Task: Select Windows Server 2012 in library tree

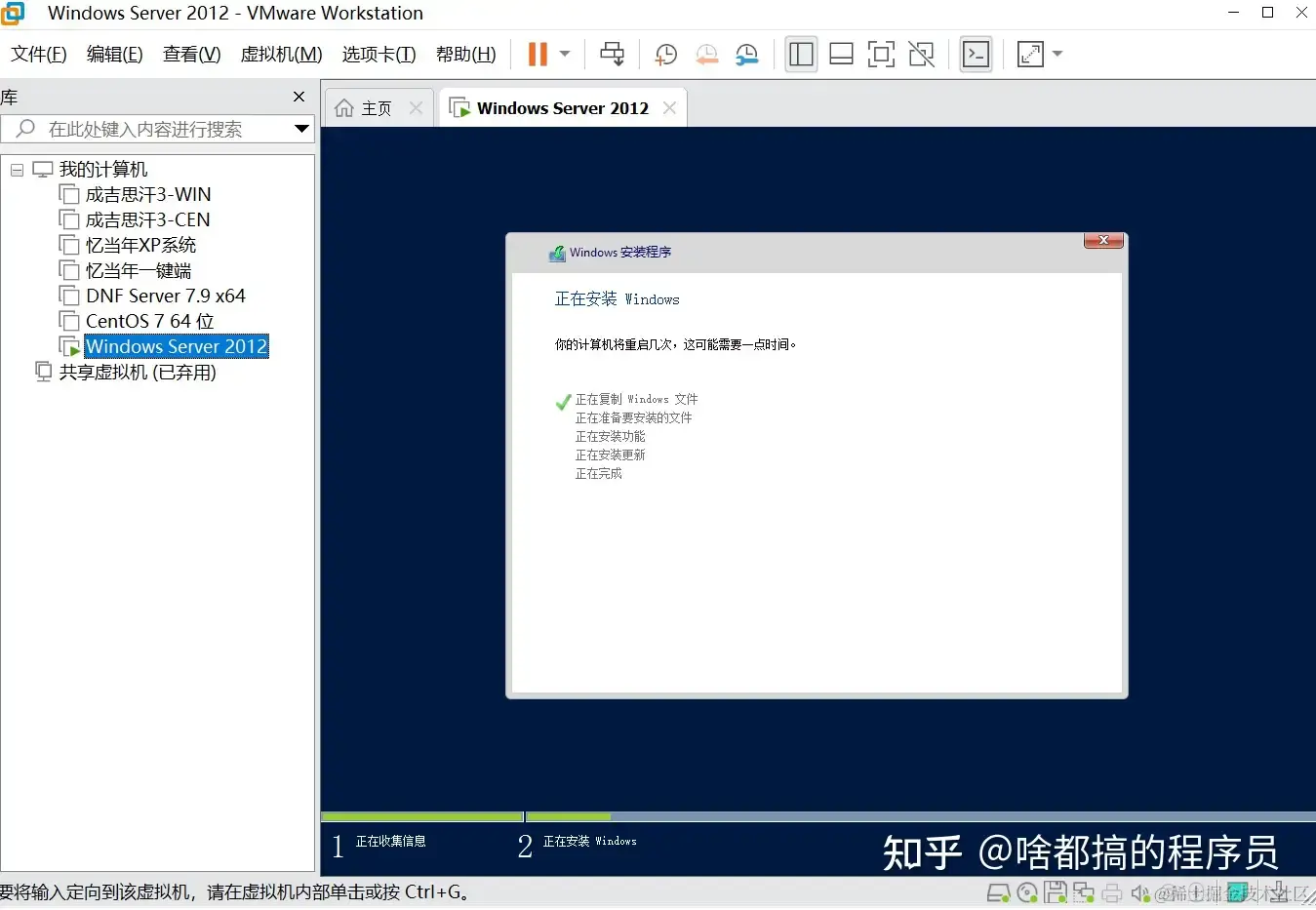Action: [176, 346]
